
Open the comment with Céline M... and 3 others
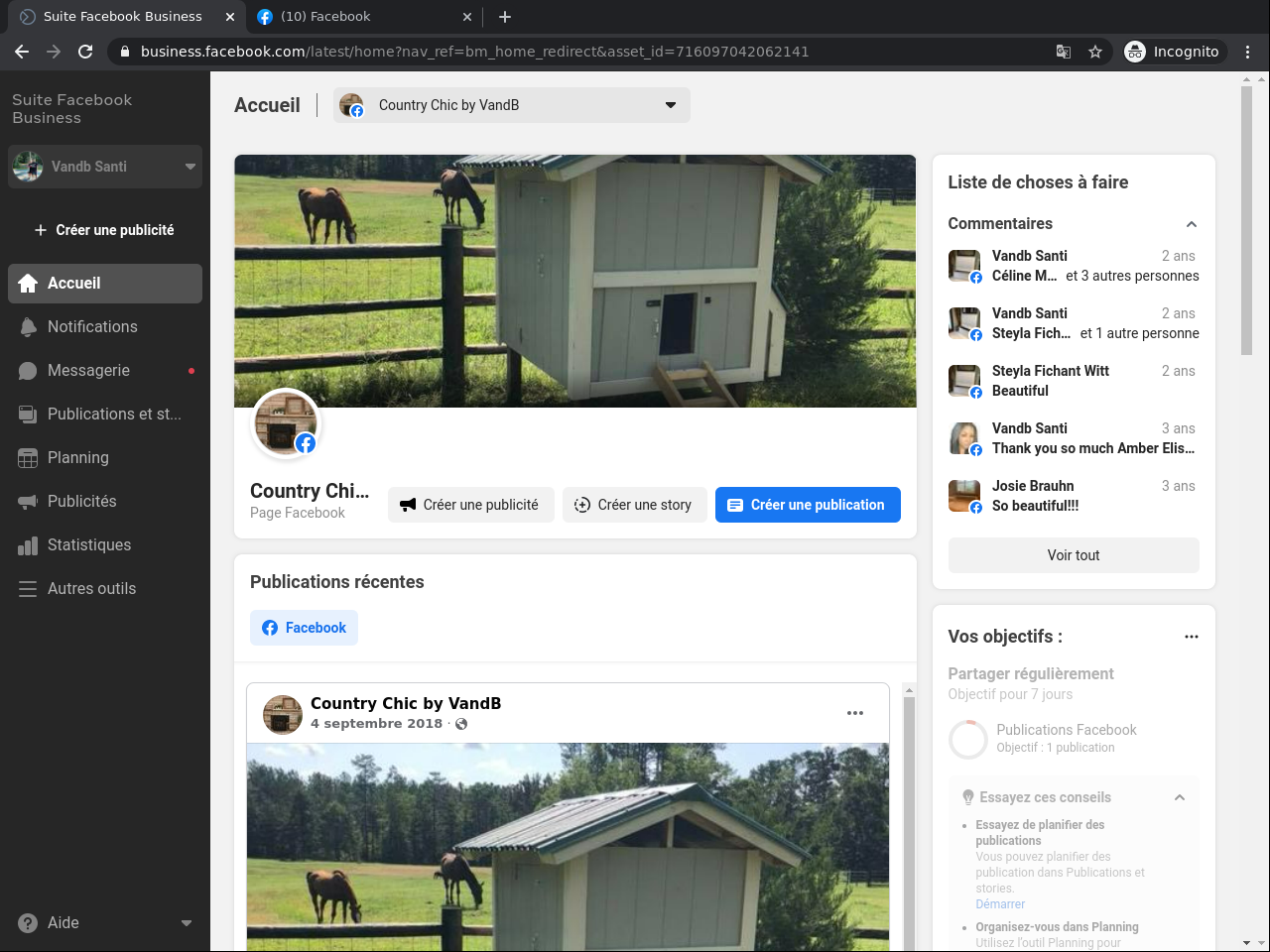[x=1074, y=266]
